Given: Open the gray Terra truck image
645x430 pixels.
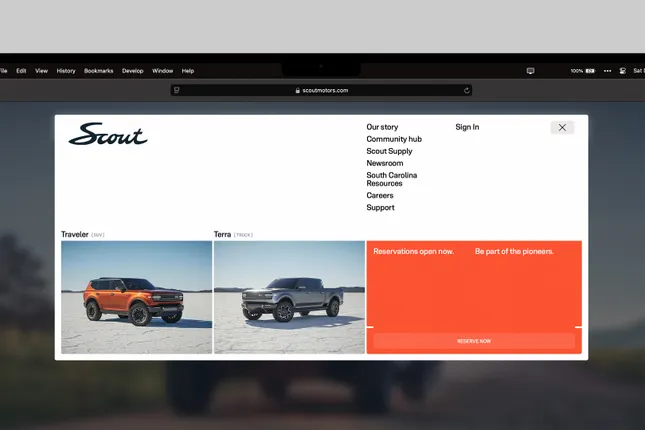Looking at the screenshot, I should pyautogui.click(x=289, y=297).
